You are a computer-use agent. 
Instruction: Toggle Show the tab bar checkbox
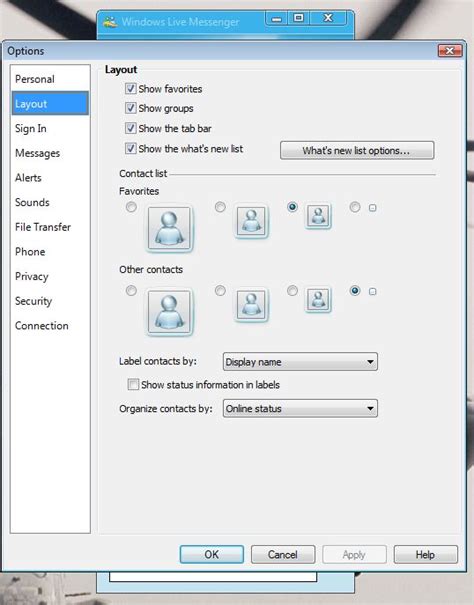[130, 128]
